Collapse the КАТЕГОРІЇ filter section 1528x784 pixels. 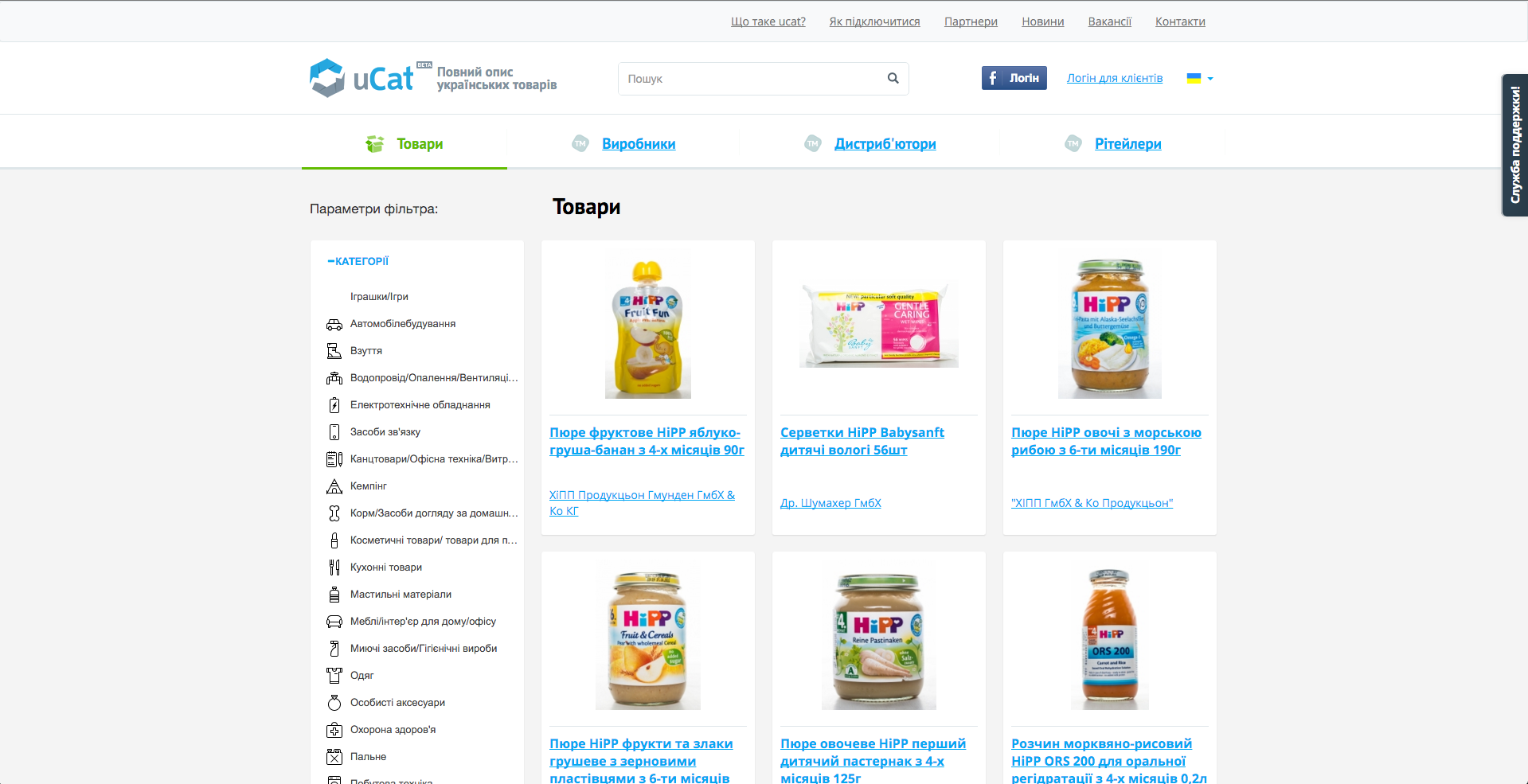(x=358, y=261)
